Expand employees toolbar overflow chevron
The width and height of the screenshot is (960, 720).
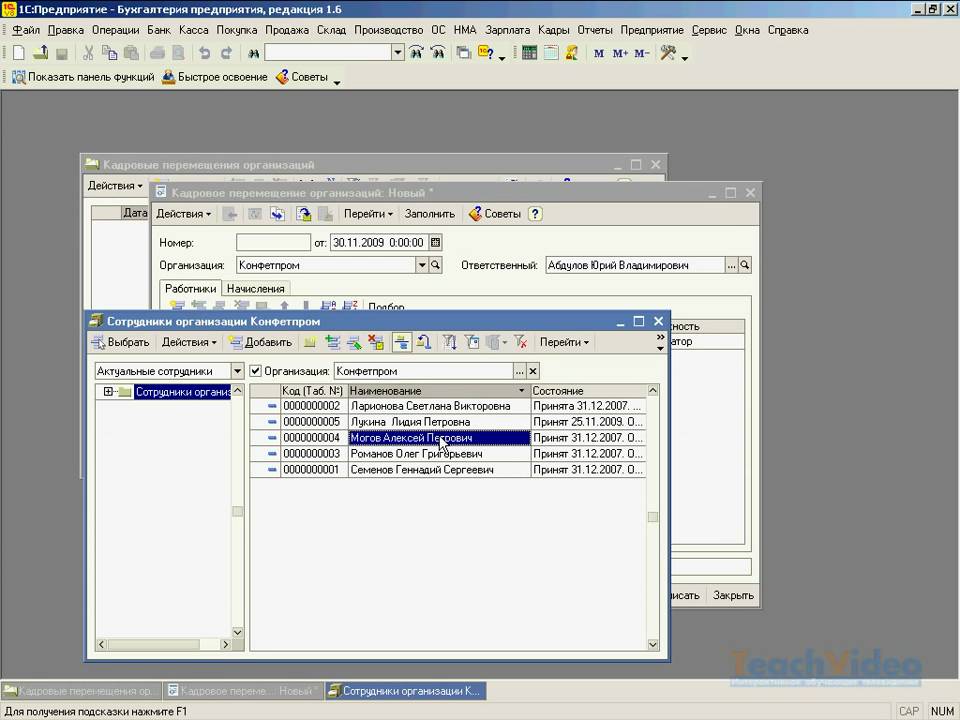660,342
